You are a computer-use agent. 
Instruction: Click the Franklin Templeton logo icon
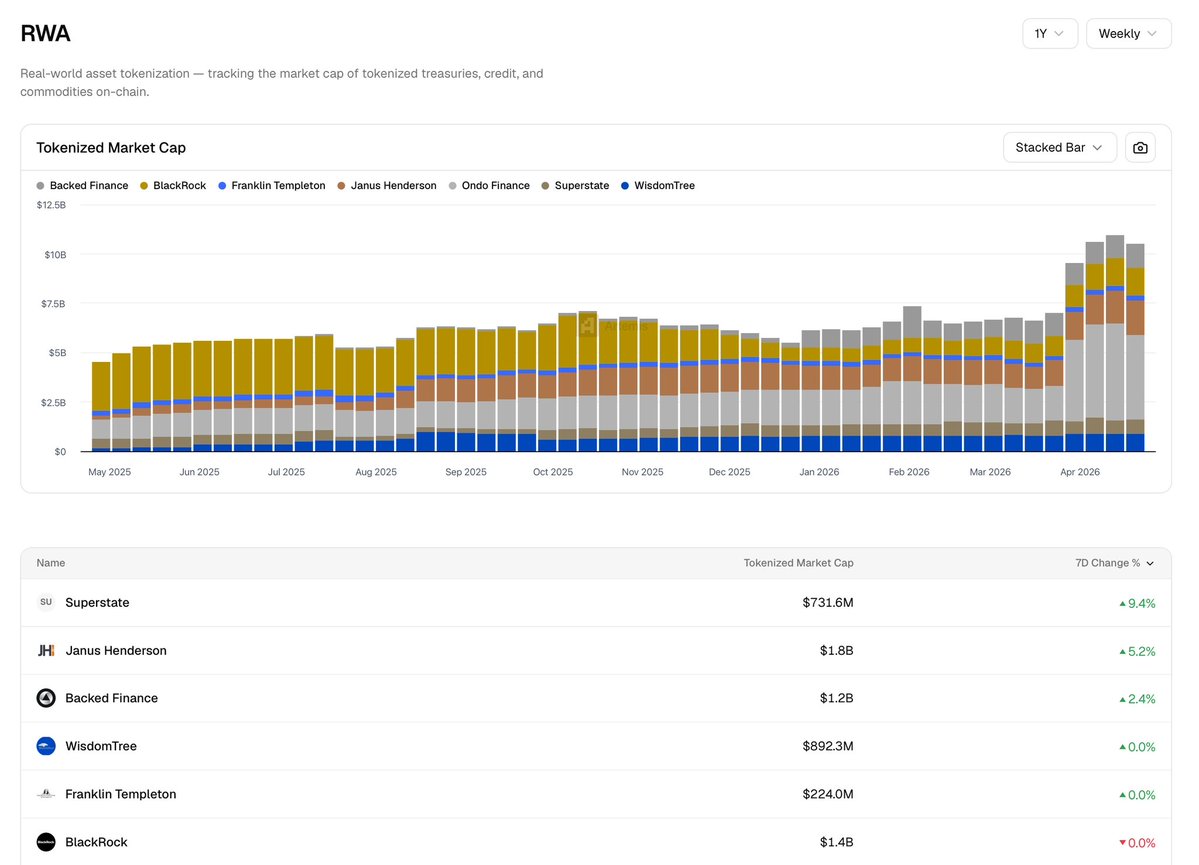46,794
